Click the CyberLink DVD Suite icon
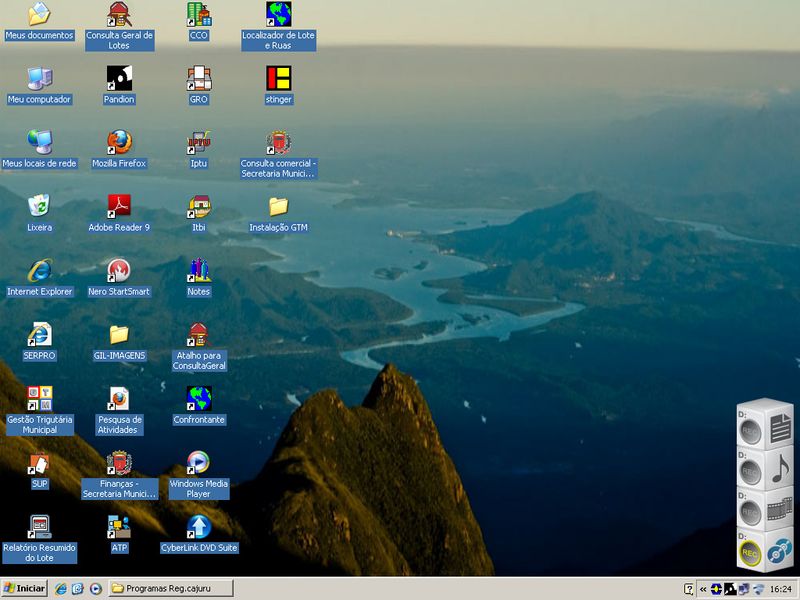This screenshot has height=600, width=800. (199, 526)
